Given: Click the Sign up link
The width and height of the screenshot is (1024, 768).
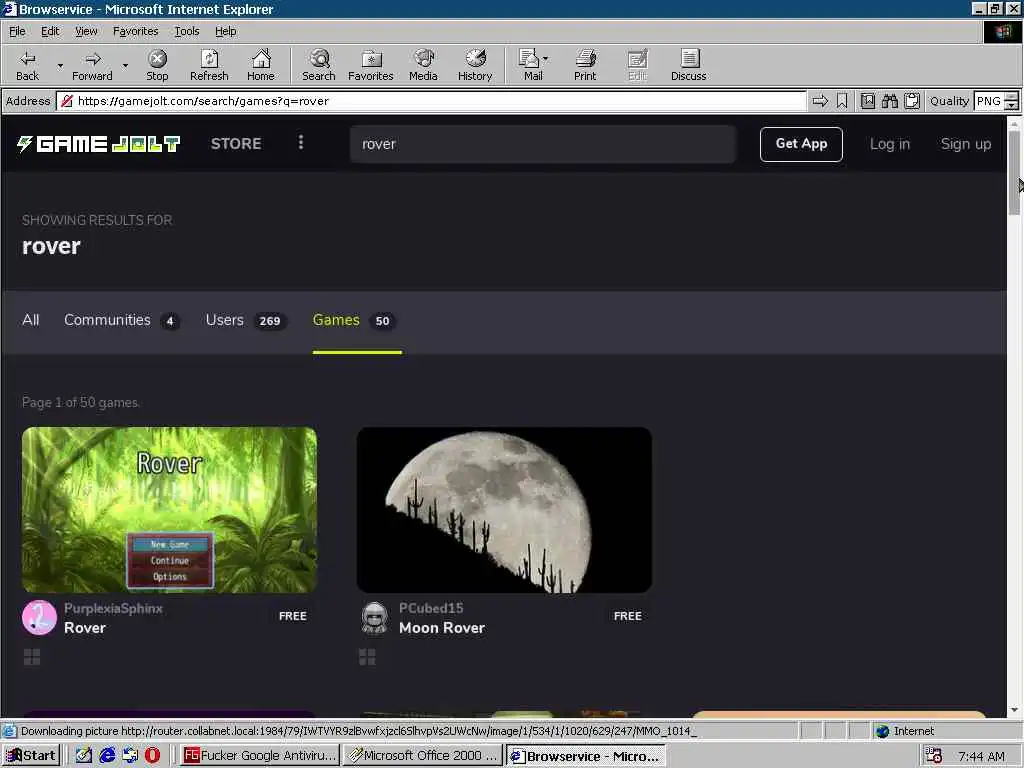Looking at the screenshot, I should [965, 144].
